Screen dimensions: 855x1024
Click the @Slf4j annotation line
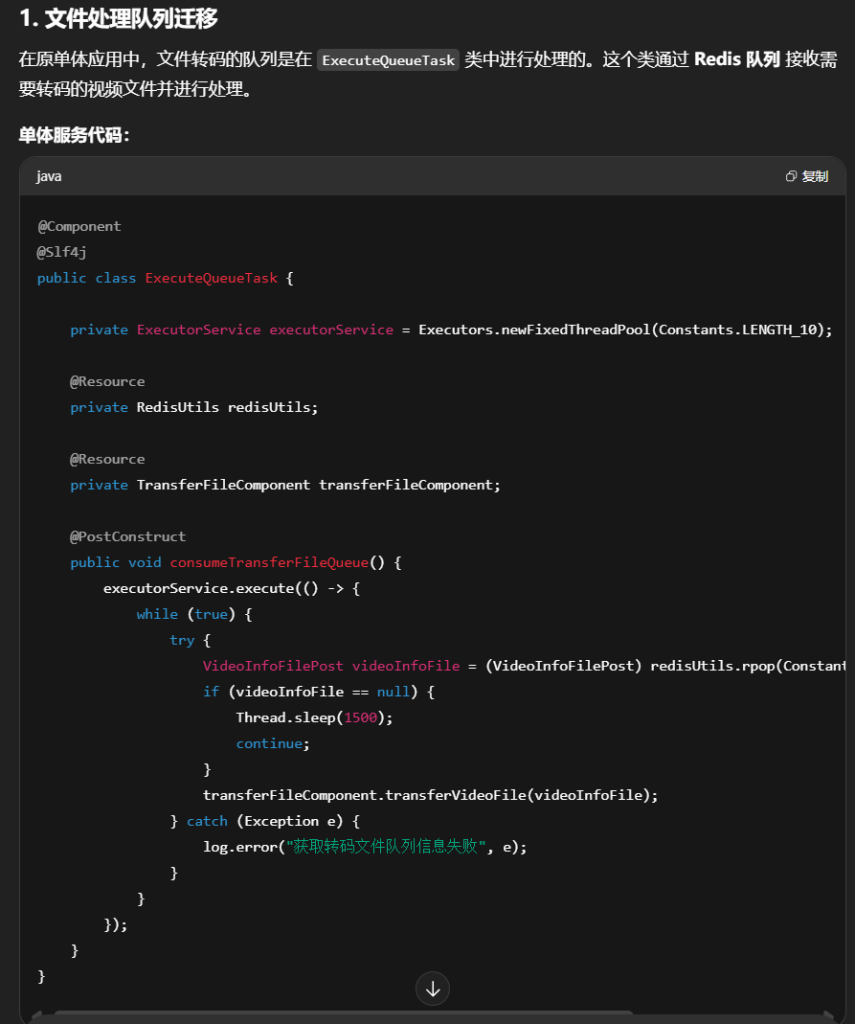[62, 252]
